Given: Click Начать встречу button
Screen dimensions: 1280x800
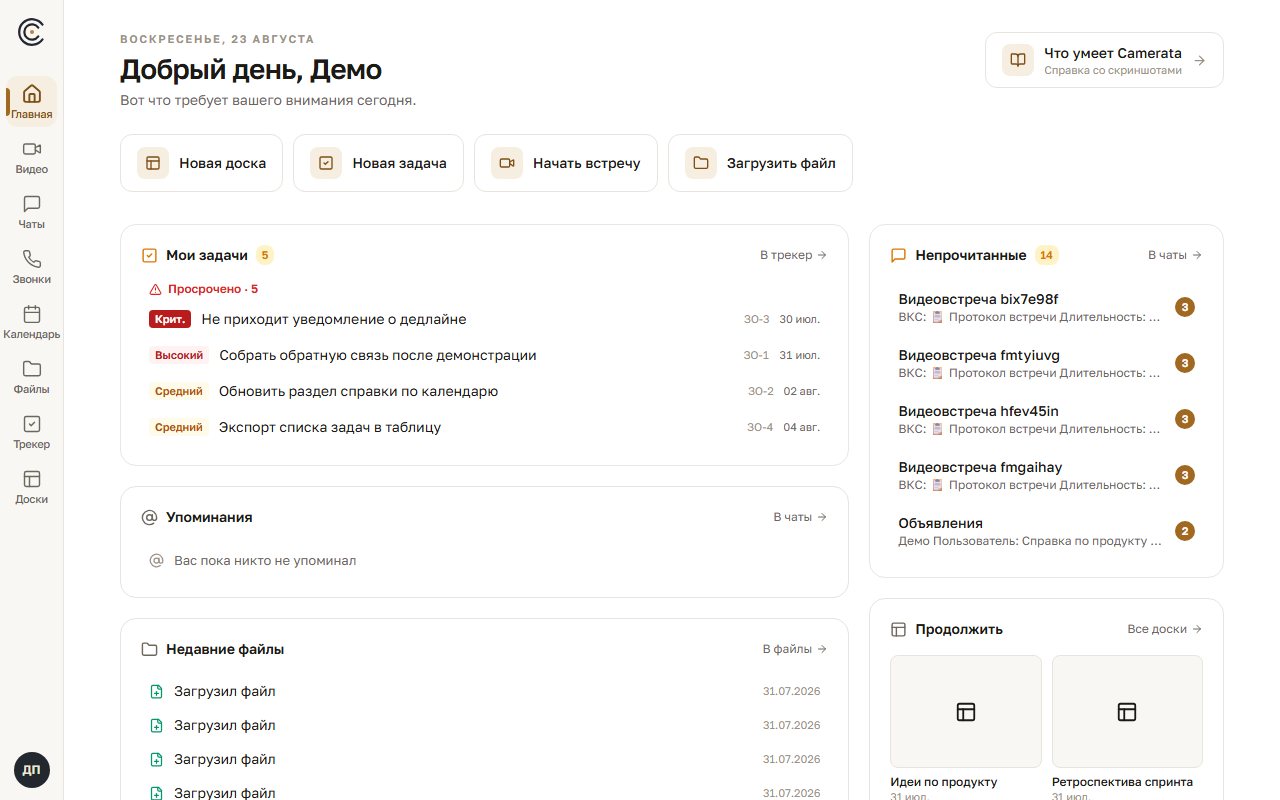Looking at the screenshot, I should point(566,163).
